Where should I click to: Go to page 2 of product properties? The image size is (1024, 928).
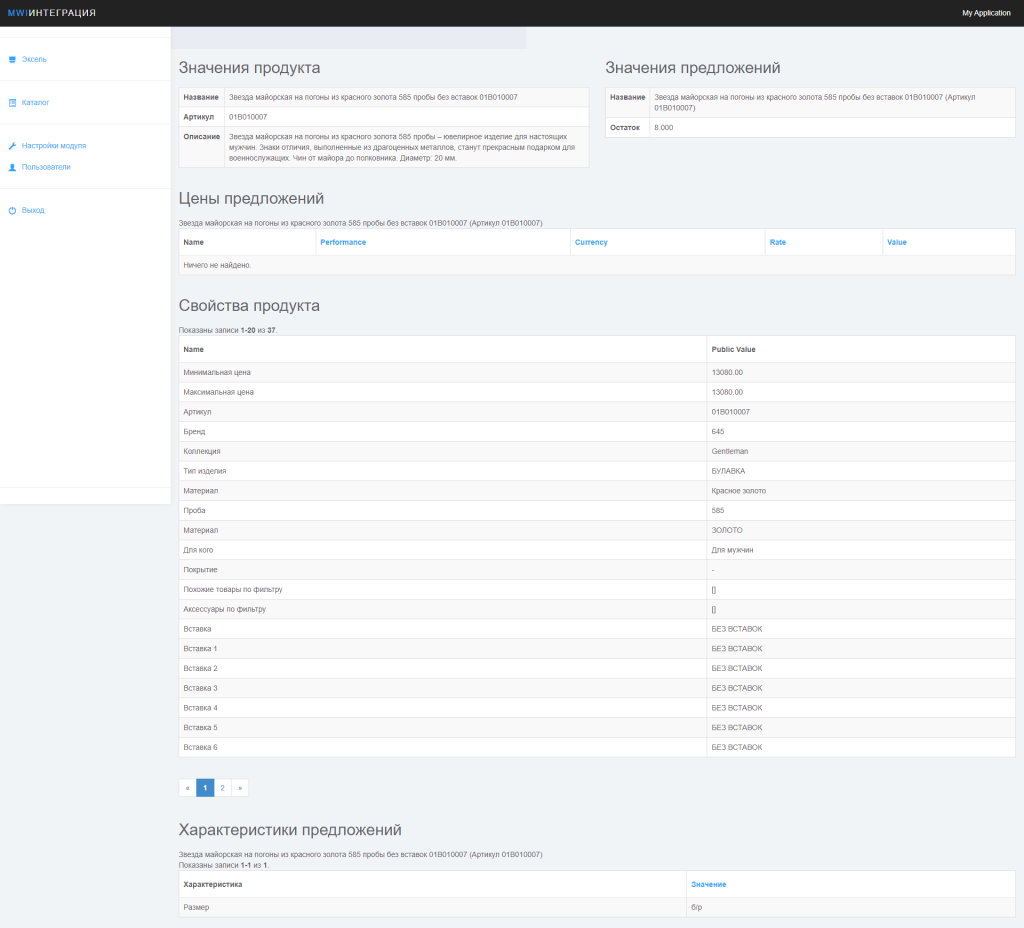pyautogui.click(x=222, y=788)
